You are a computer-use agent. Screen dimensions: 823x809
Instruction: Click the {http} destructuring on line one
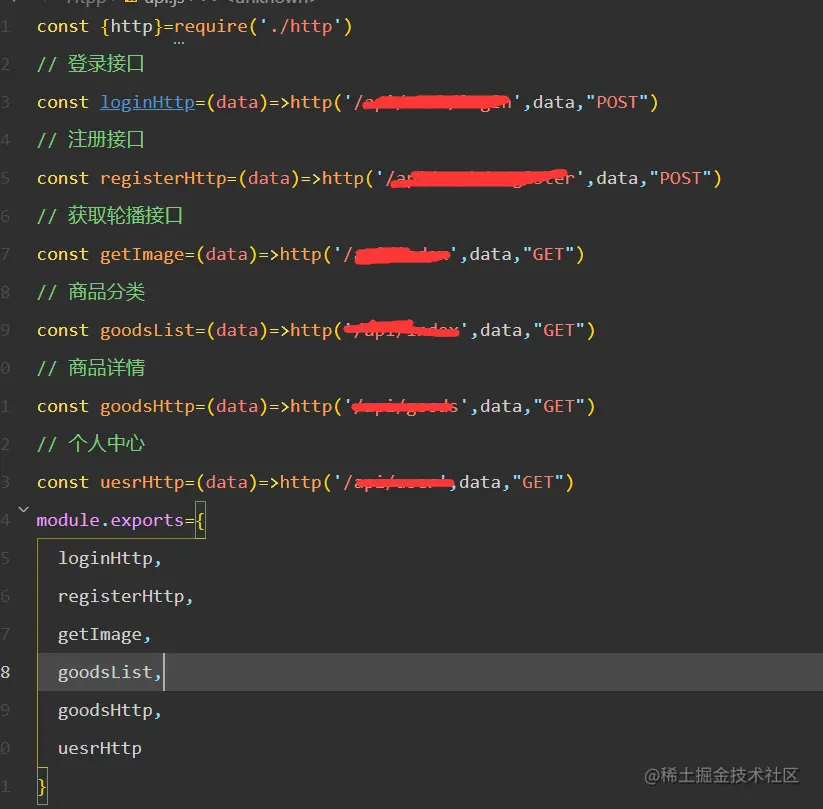click(131, 26)
